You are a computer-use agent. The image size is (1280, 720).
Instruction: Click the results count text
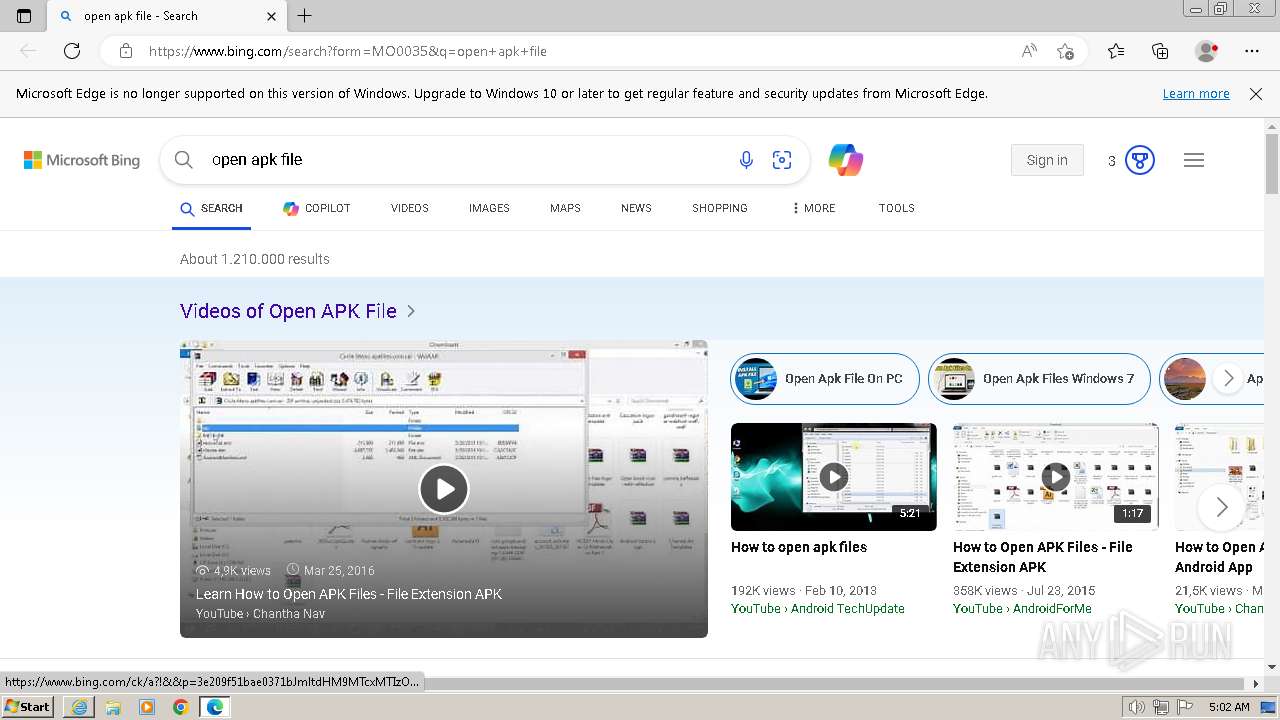255,259
